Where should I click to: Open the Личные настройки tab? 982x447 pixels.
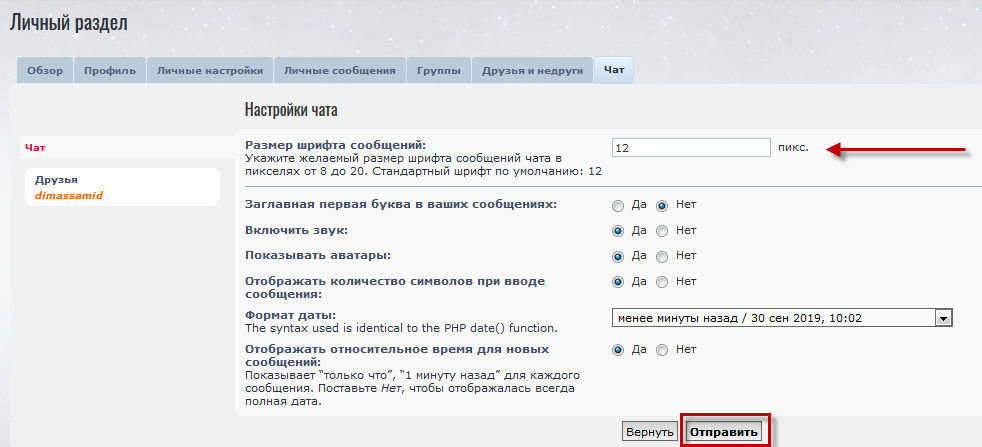210,70
